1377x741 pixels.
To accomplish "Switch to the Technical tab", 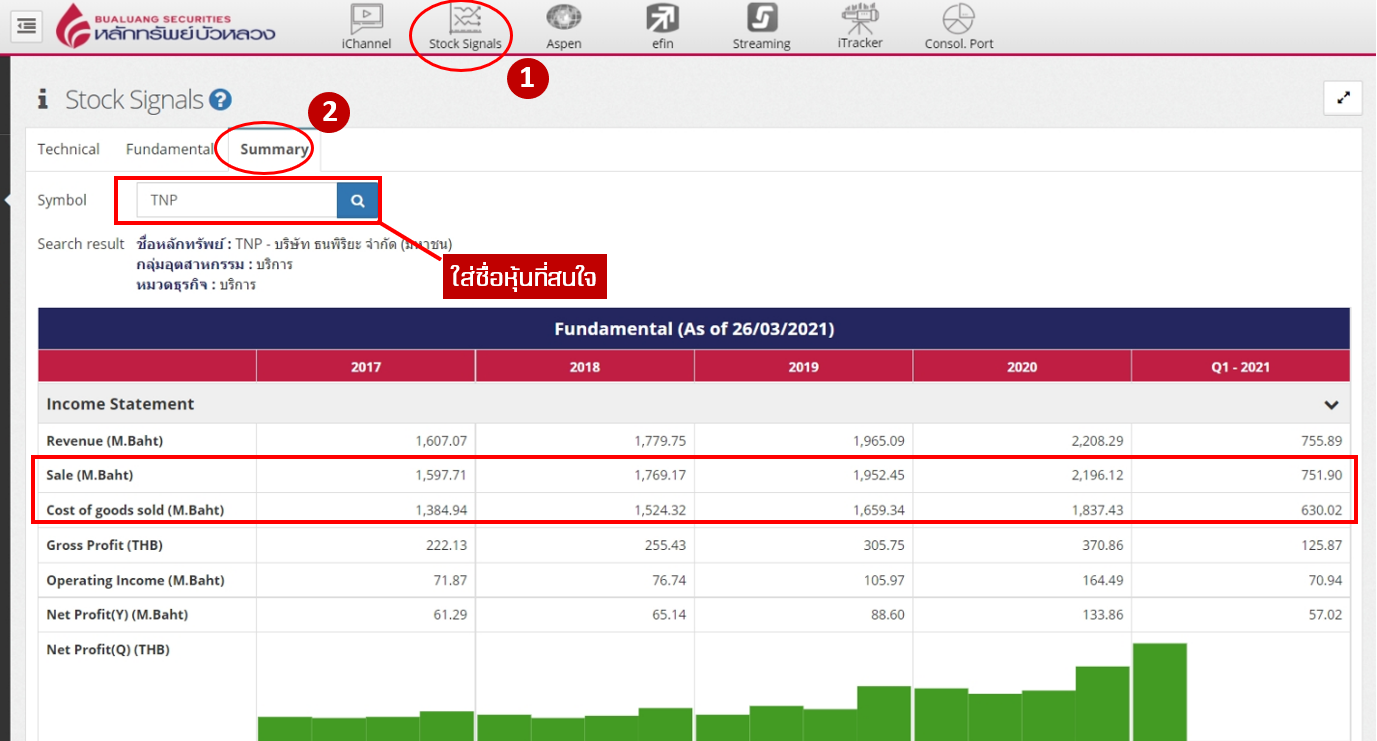I will click(69, 149).
